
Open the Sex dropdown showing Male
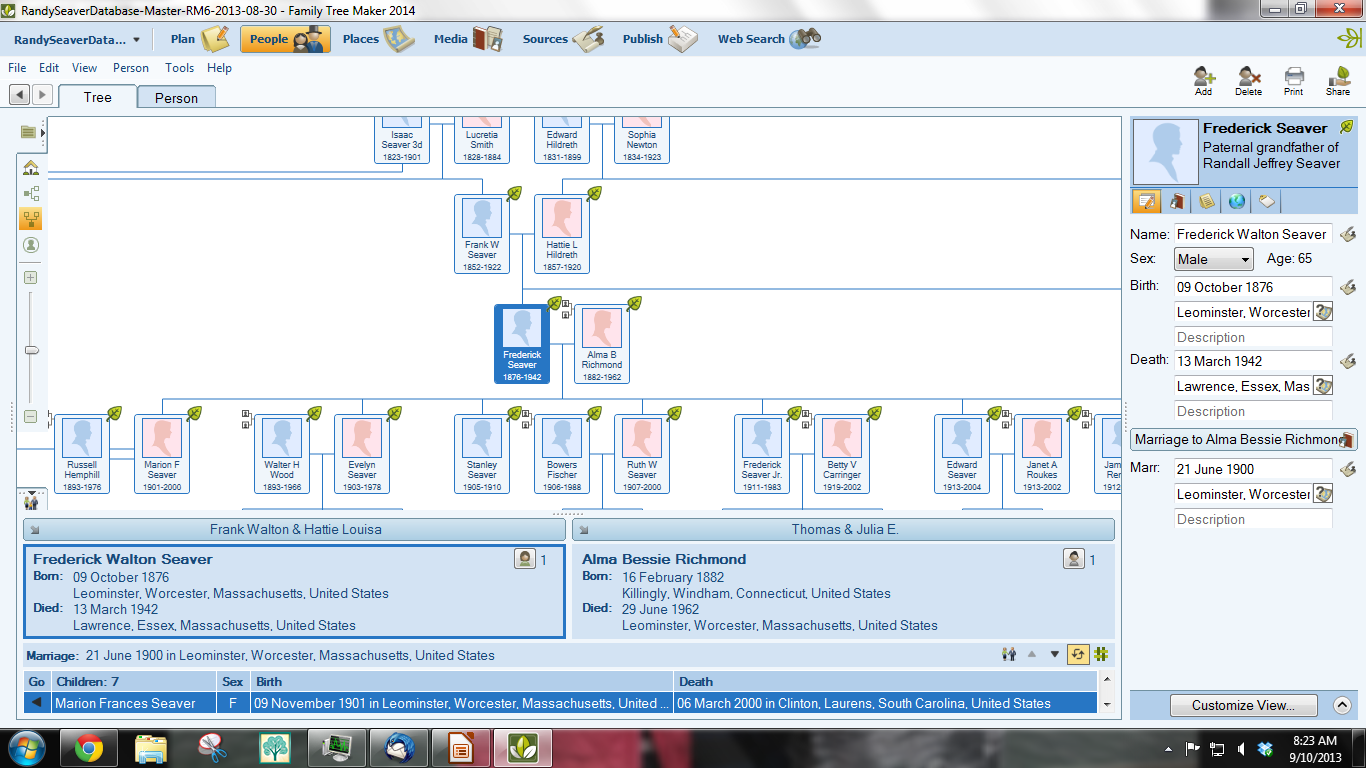(x=1213, y=259)
